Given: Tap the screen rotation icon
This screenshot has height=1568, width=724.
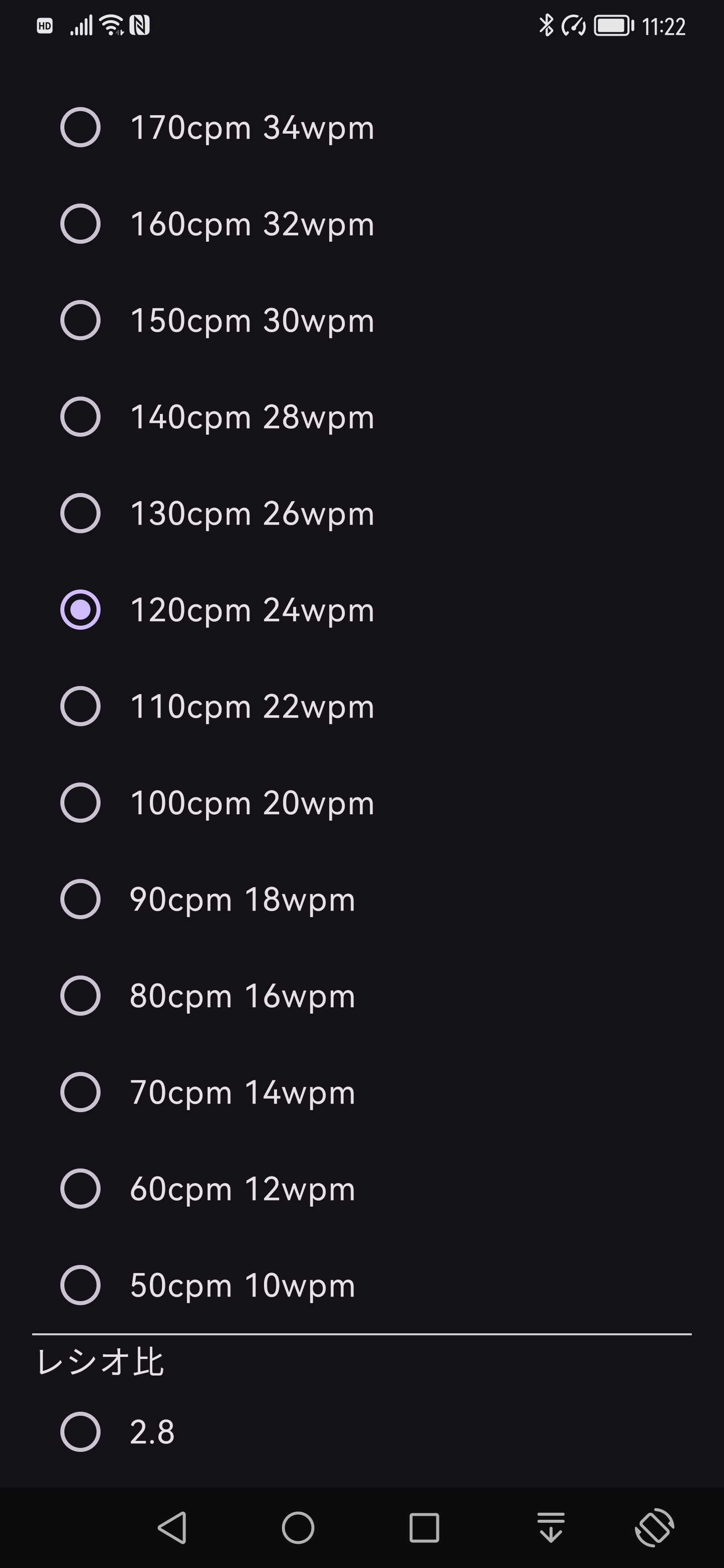Looking at the screenshot, I should click(655, 1527).
